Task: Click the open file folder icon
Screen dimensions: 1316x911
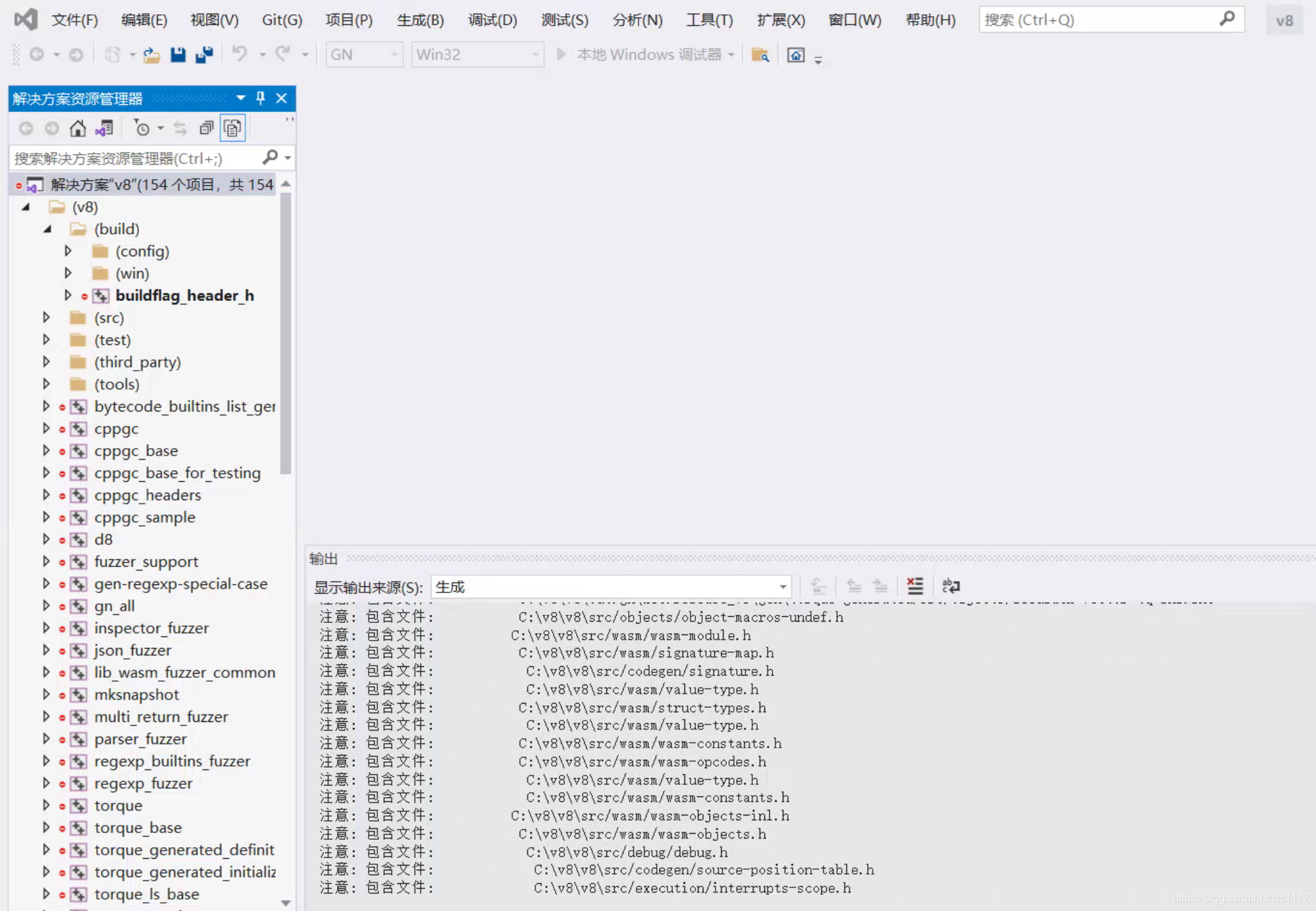Action: 151,54
